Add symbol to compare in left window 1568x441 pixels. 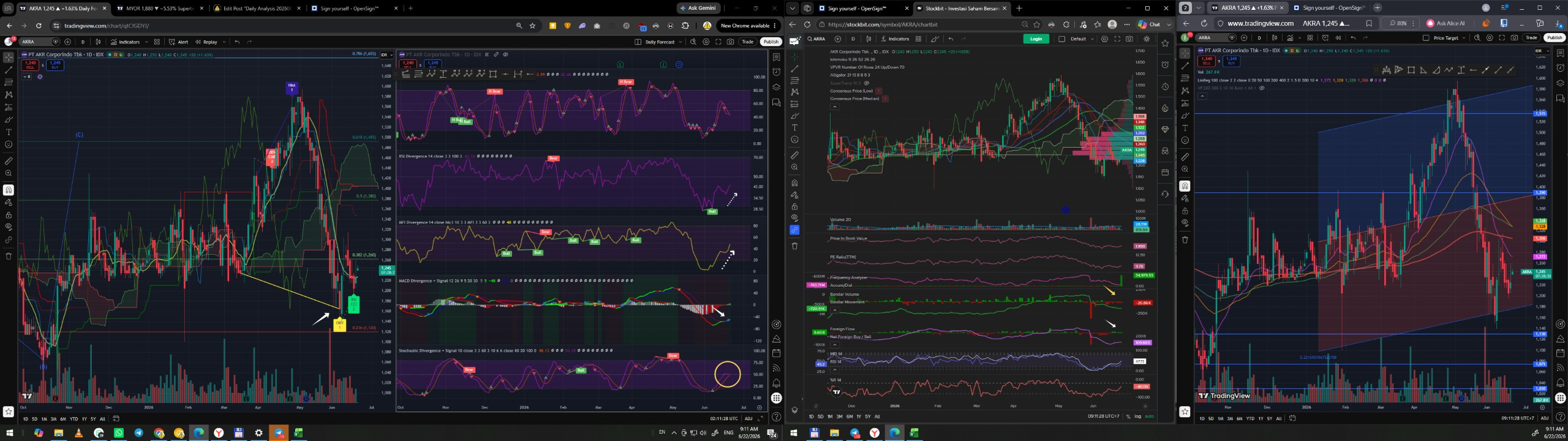pyautogui.click(x=68, y=42)
